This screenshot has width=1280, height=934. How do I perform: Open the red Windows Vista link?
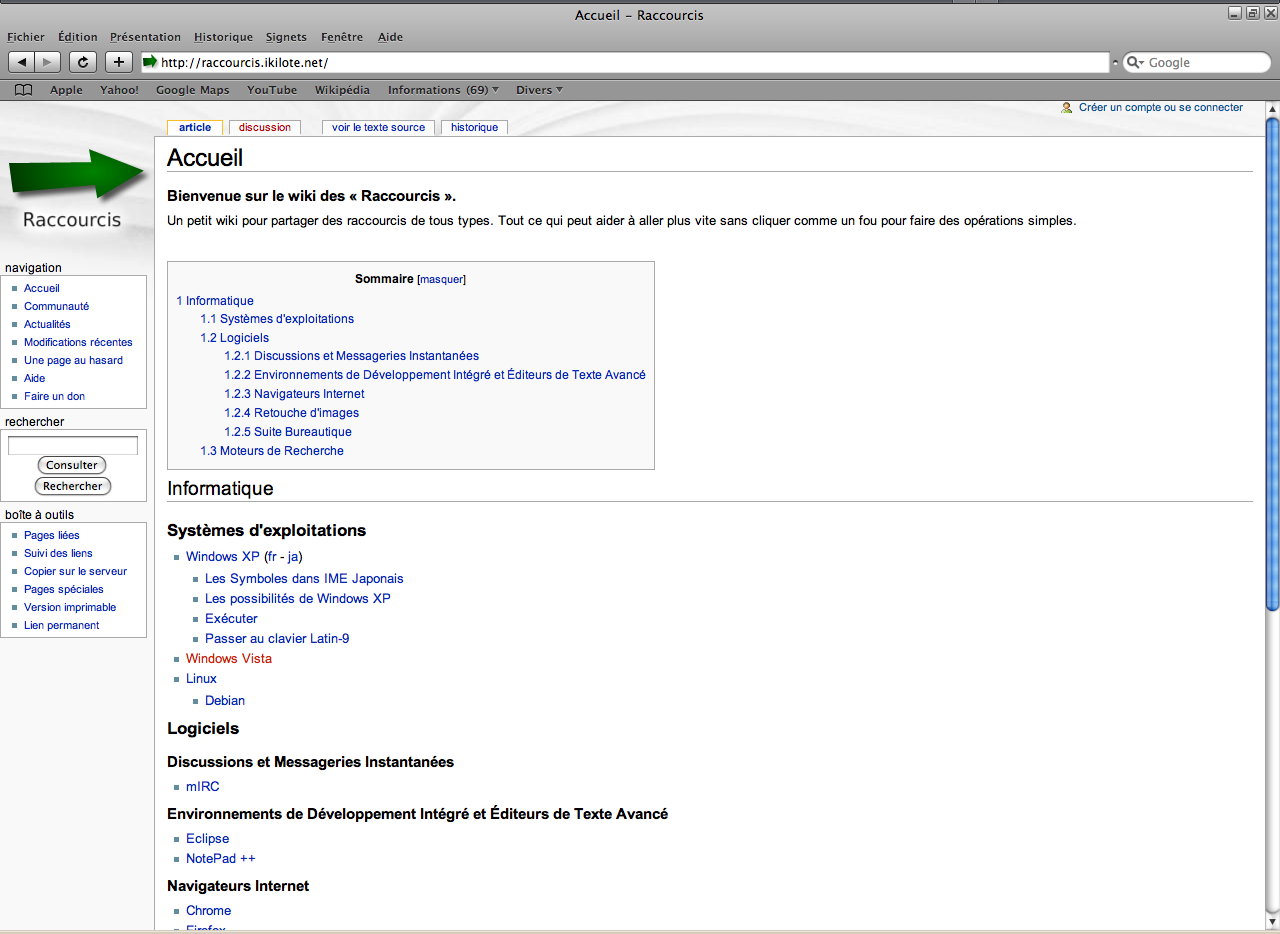click(x=229, y=659)
